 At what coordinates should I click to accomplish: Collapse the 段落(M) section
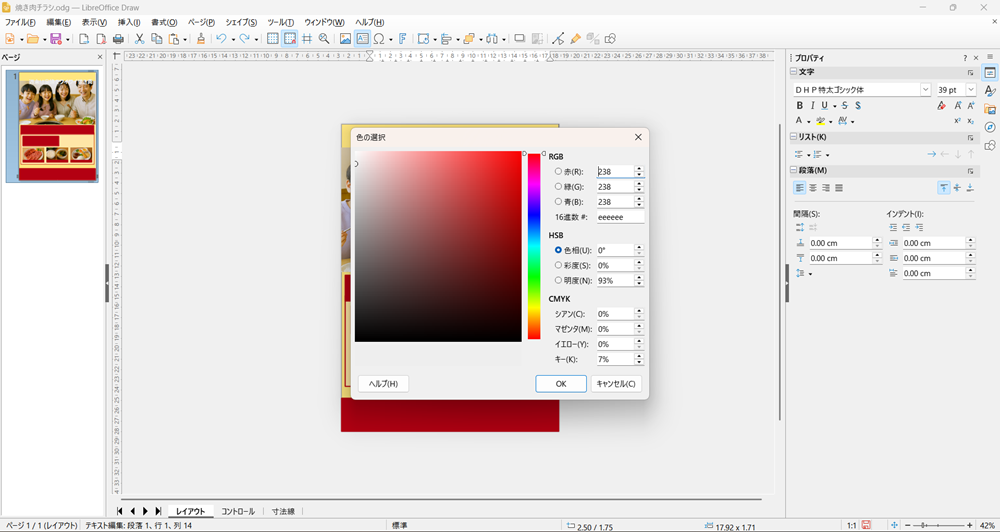click(793, 170)
